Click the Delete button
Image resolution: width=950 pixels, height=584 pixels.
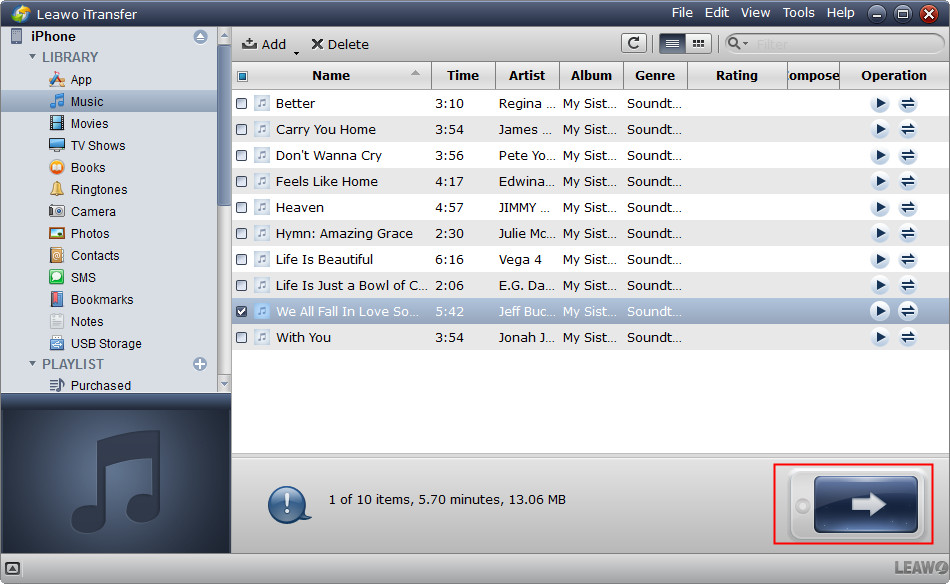coord(340,44)
